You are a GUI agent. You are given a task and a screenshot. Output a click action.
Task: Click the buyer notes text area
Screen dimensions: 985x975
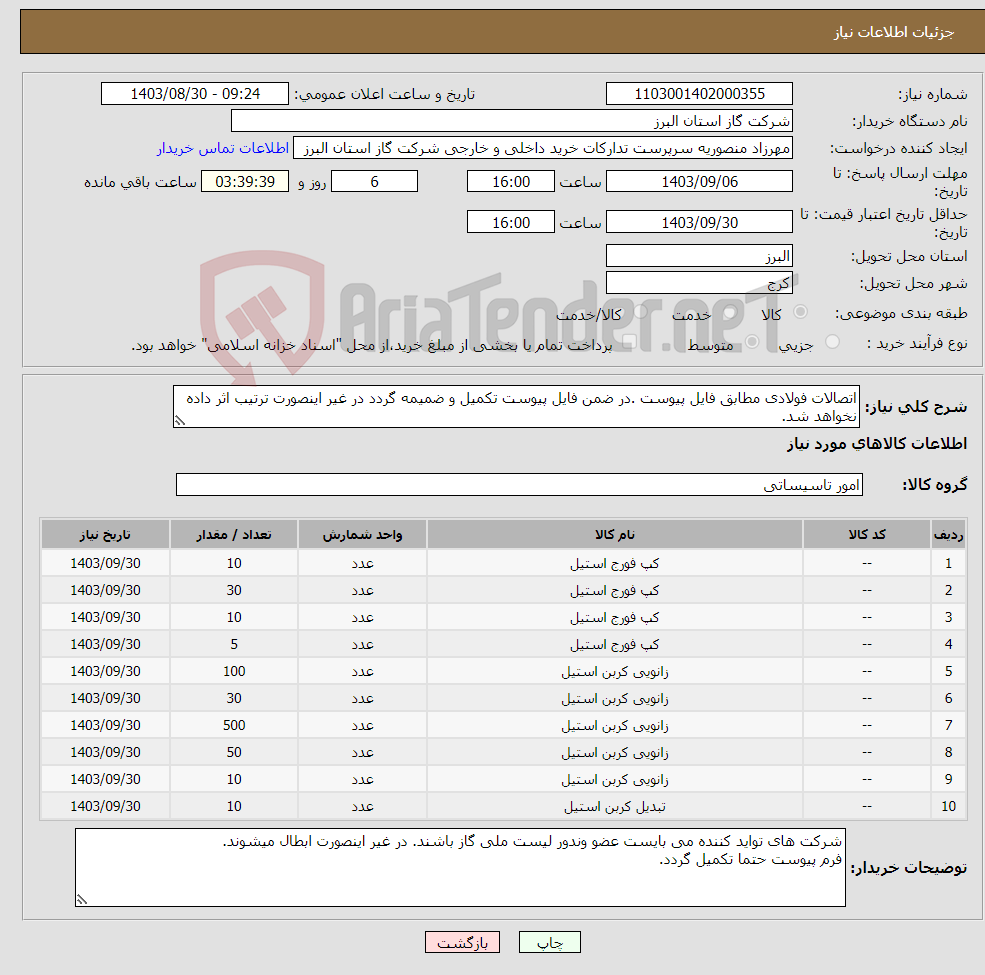[x=460, y=867]
